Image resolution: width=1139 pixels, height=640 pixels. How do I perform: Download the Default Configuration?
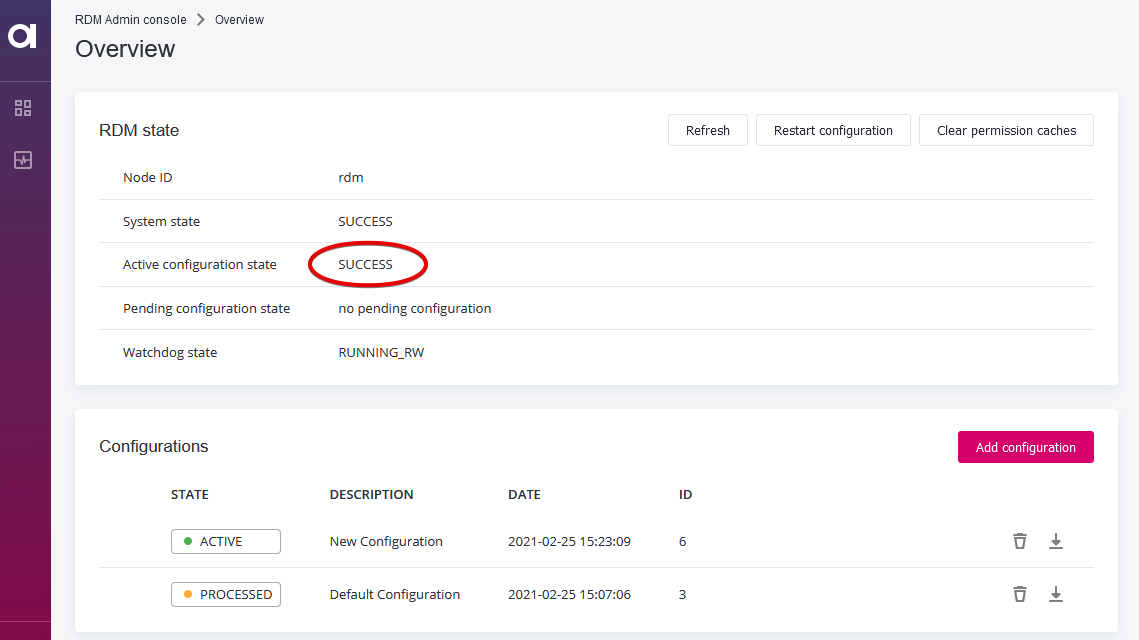tap(1055, 594)
